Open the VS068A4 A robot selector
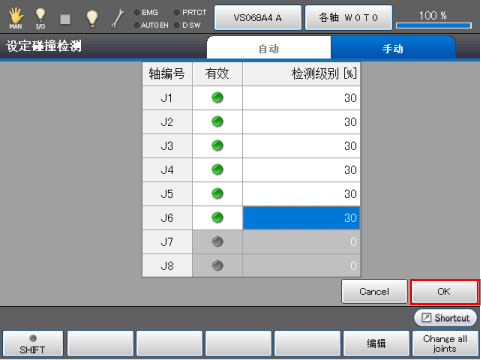This screenshot has width=481, height=360. pyautogui.click(x=258, y=17)
